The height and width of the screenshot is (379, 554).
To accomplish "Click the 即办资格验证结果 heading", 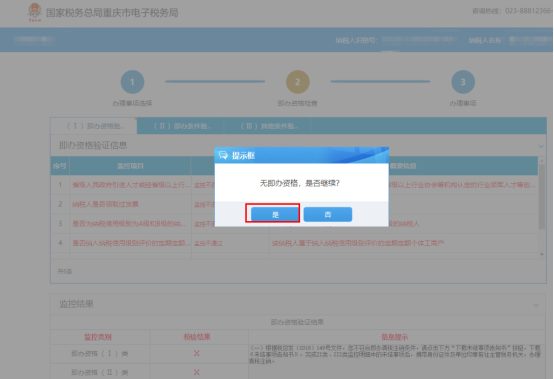I will (x=297, y=322).
